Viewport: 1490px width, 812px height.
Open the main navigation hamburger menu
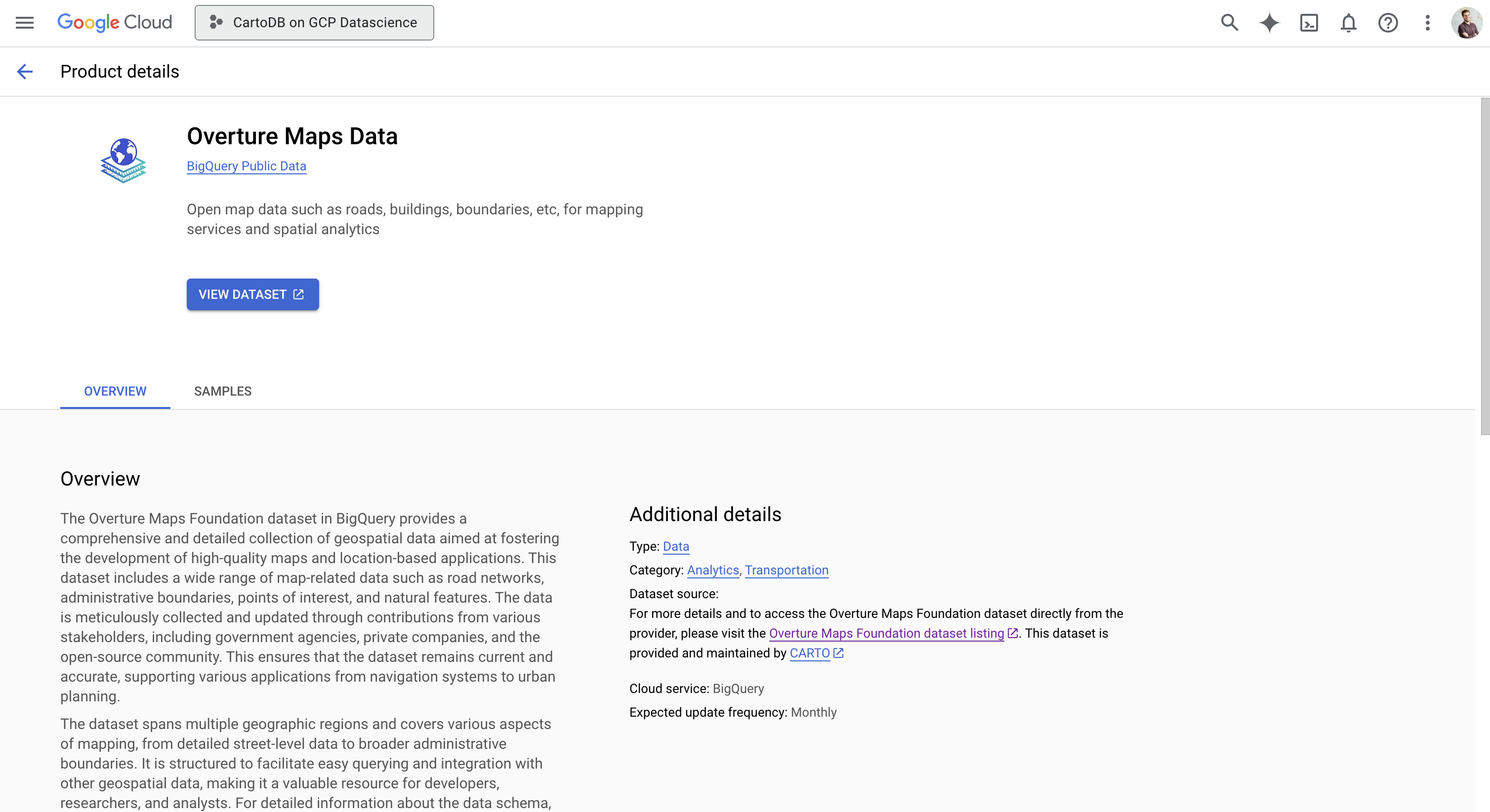point(24,23)
